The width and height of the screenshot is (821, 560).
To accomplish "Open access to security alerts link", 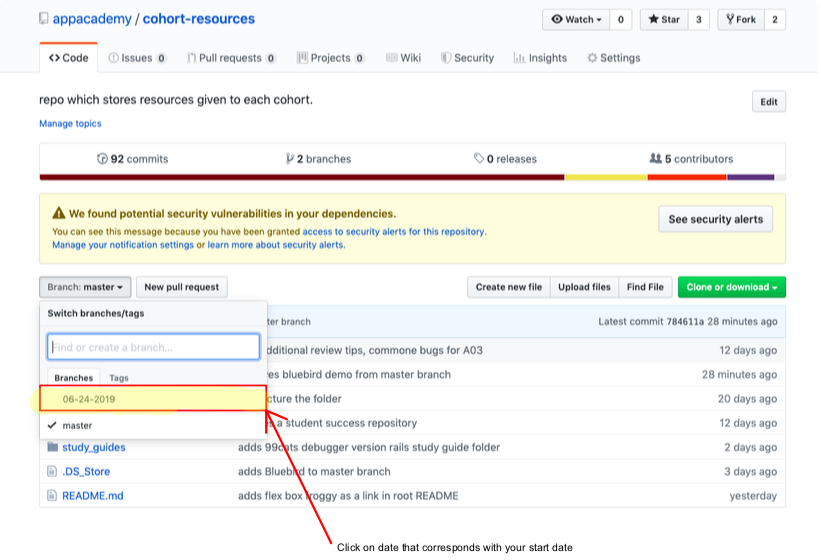I will point(394,231).
